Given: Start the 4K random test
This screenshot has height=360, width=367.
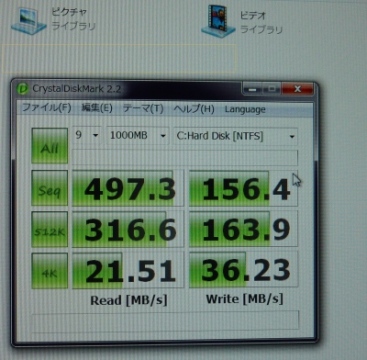Looking at the screenshot, I should coord(50,270).
